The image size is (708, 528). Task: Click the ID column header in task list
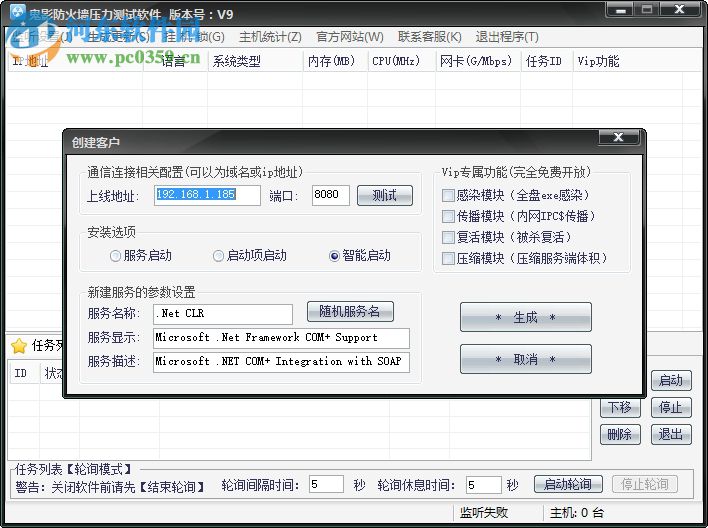click(x=23, y=374)
